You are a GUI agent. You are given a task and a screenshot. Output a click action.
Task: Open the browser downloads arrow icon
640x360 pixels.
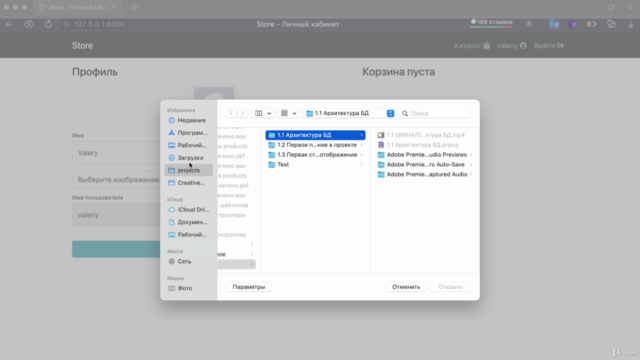631,24
